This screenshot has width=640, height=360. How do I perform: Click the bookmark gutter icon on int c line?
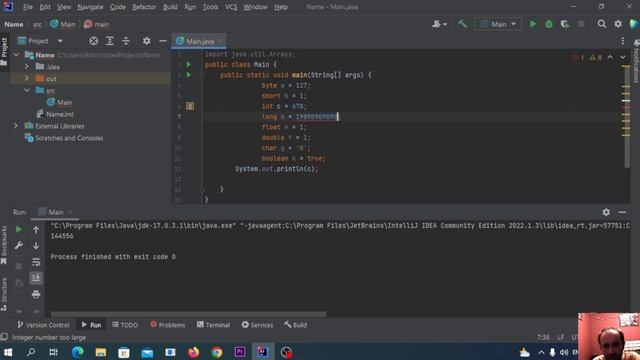coord(190,106)
